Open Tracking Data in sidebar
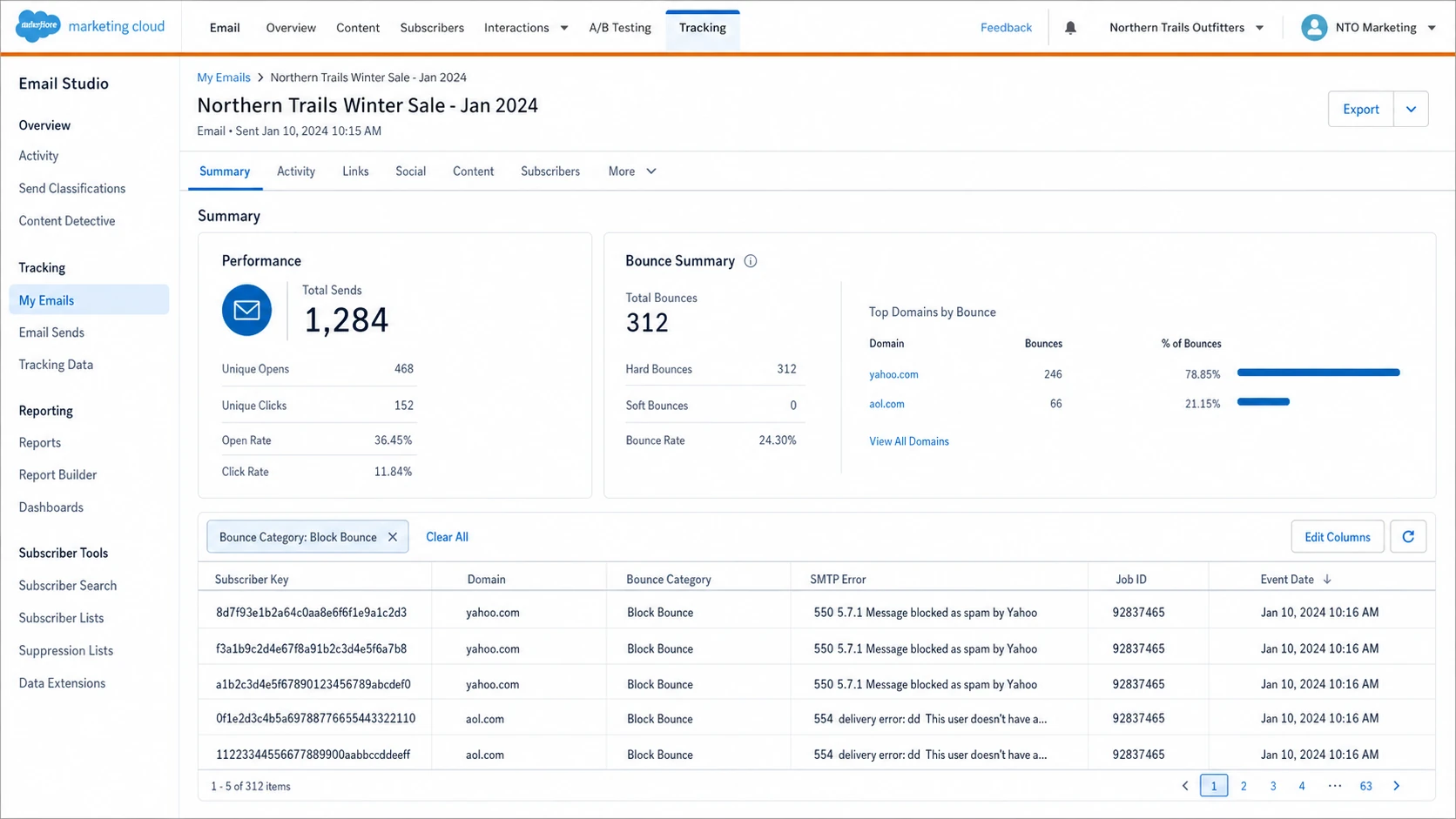Image resolution: width=1456 pixels, height=819 pixels. tap(56, 365)
